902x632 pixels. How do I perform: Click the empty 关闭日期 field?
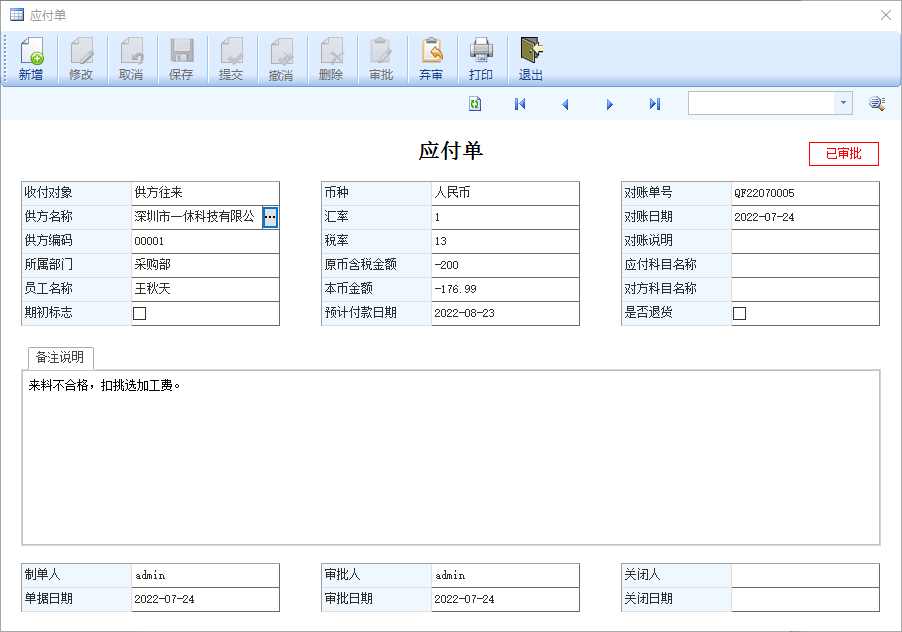[x=805, y=599]
